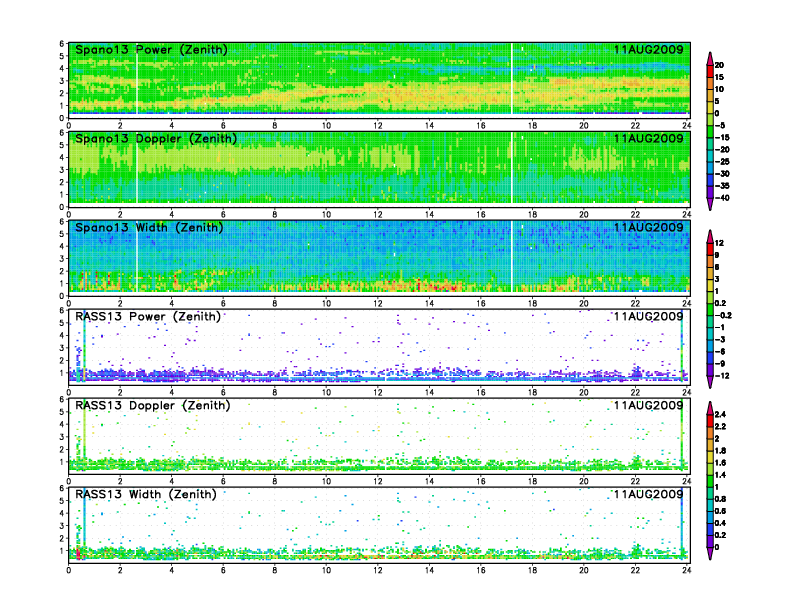Click the hour 0 tick below RASS13 Width panel
The image size is (792, 612).
coord(69,570)
